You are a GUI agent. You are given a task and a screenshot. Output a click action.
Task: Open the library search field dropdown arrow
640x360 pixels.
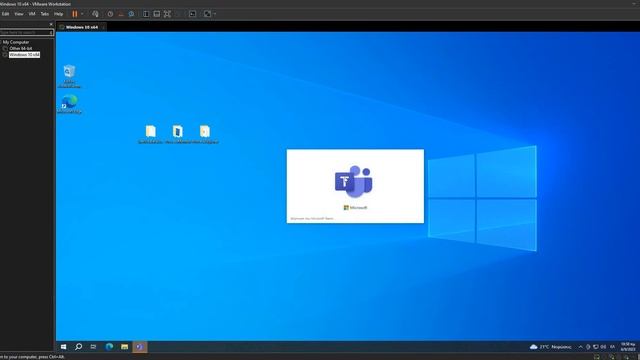click(51, 32)
